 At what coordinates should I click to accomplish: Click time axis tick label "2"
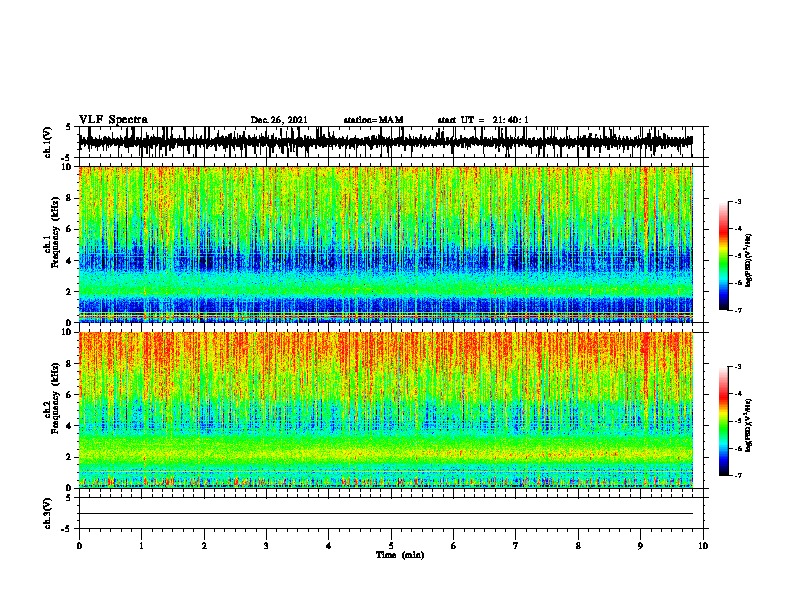pyautogui.click(x=204, y=546)
